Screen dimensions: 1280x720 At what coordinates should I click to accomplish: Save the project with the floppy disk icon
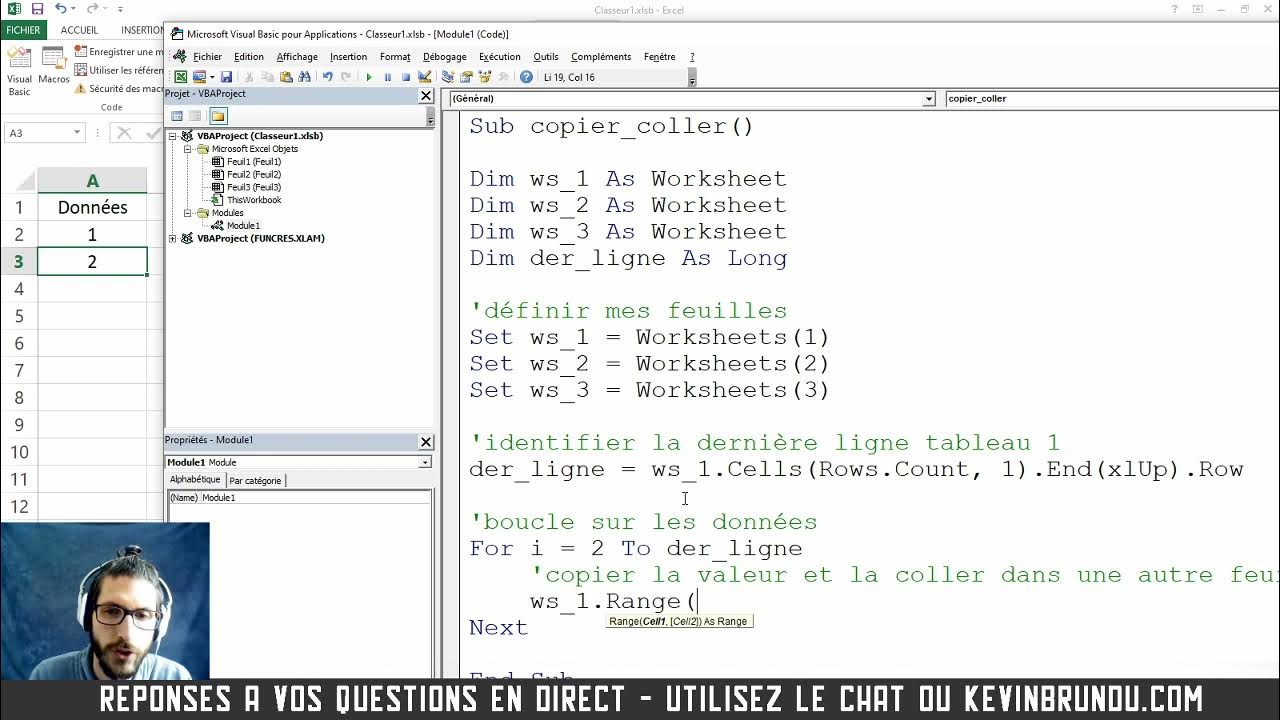(226, 77)
